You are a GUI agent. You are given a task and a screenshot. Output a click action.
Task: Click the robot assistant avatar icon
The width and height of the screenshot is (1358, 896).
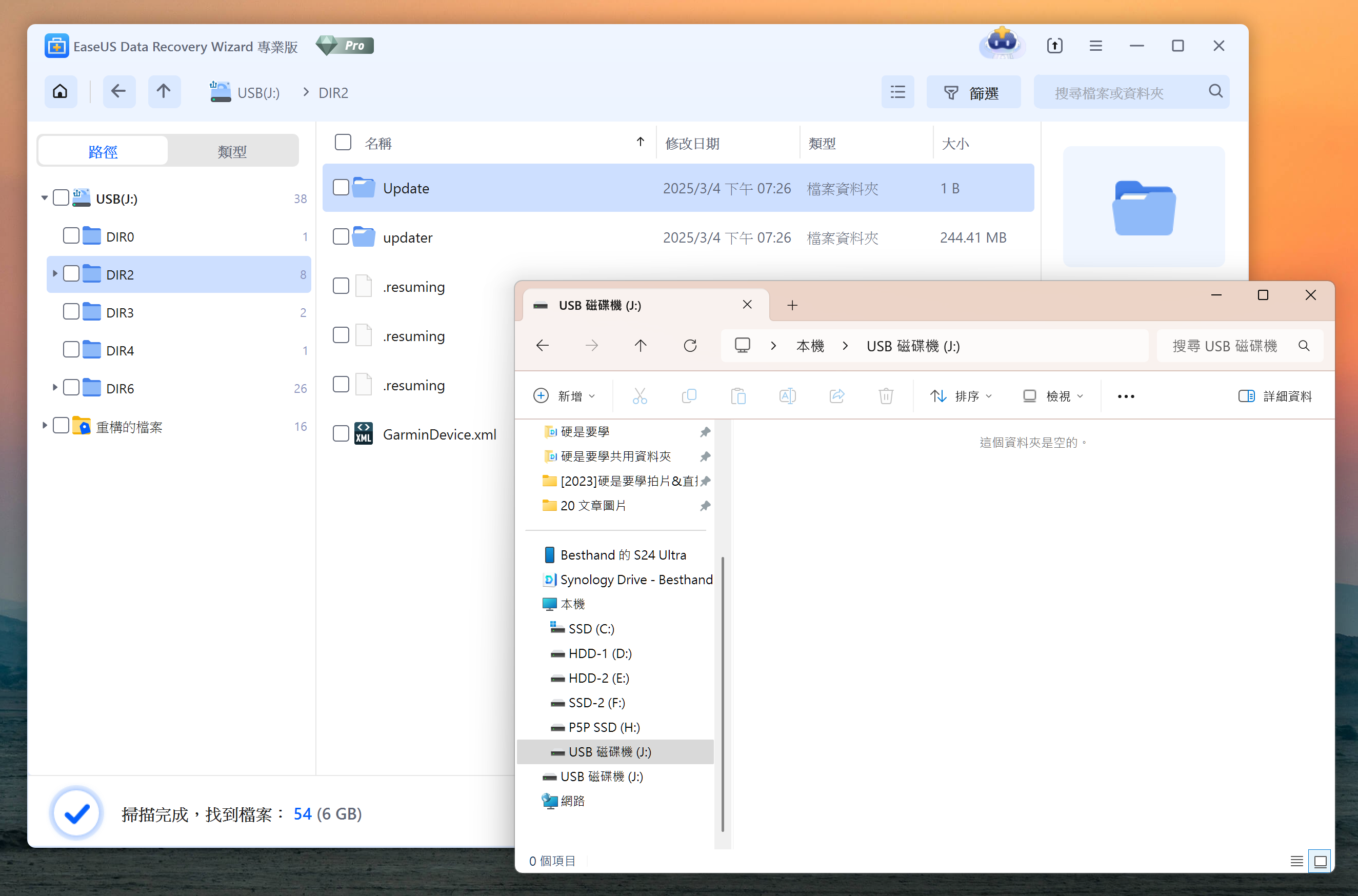[x=1002, y=44]
